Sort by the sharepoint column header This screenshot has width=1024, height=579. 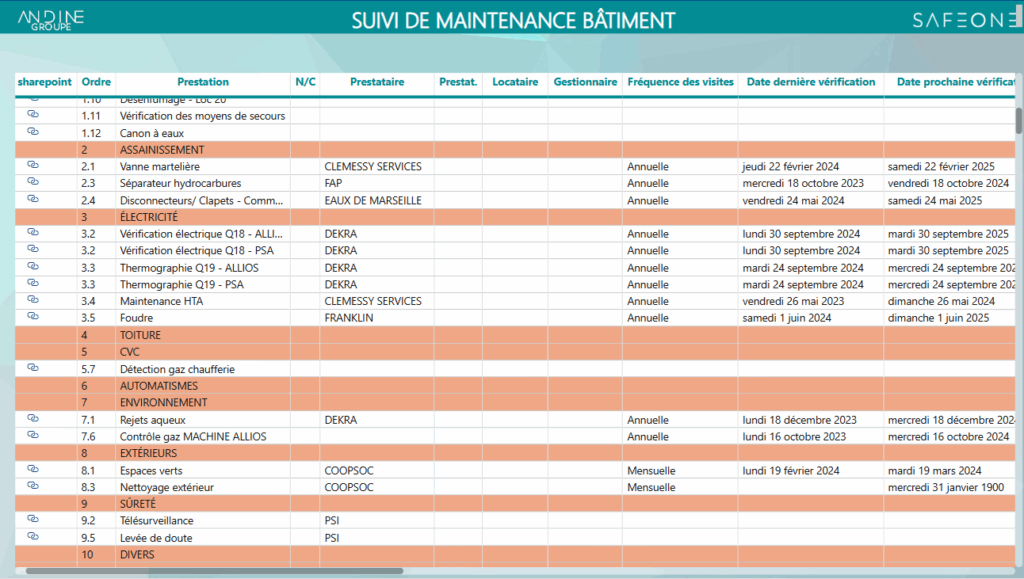tap(45, 82)
